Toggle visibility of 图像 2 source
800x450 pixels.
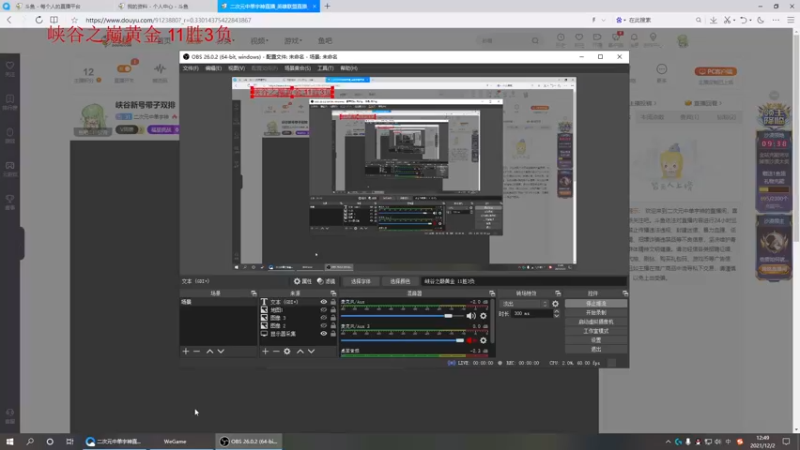point(323,326)
